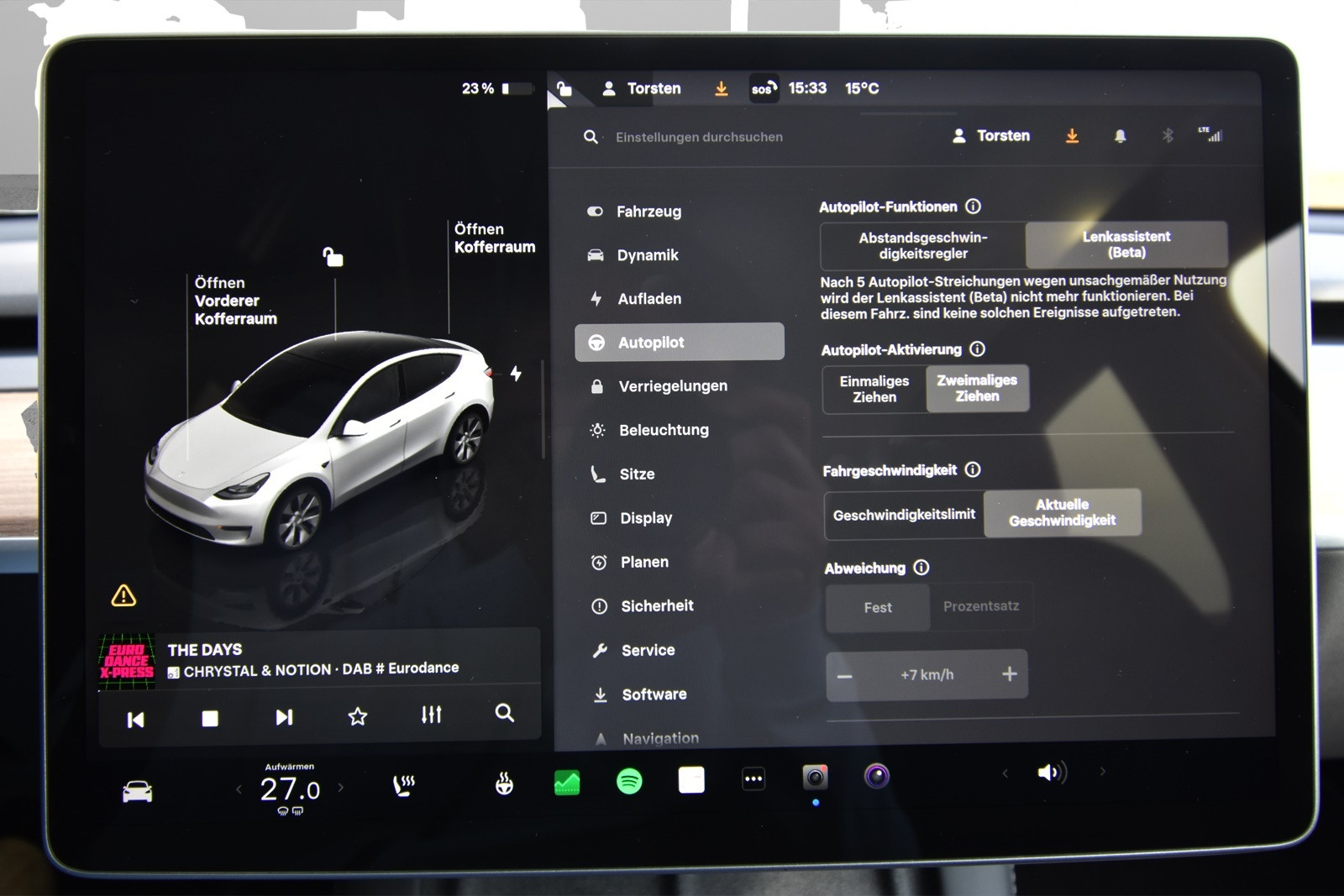Open the dashcam camera app
Image resolution: width=1344 pixels, height=896 pixels.
[815, 778]
